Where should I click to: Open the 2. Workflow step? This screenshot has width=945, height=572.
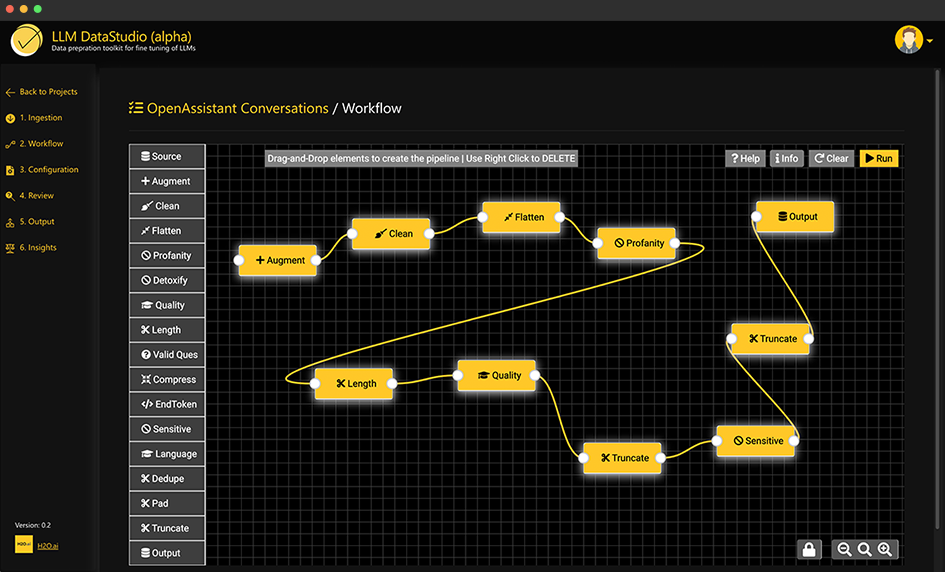tap(34, 143)
